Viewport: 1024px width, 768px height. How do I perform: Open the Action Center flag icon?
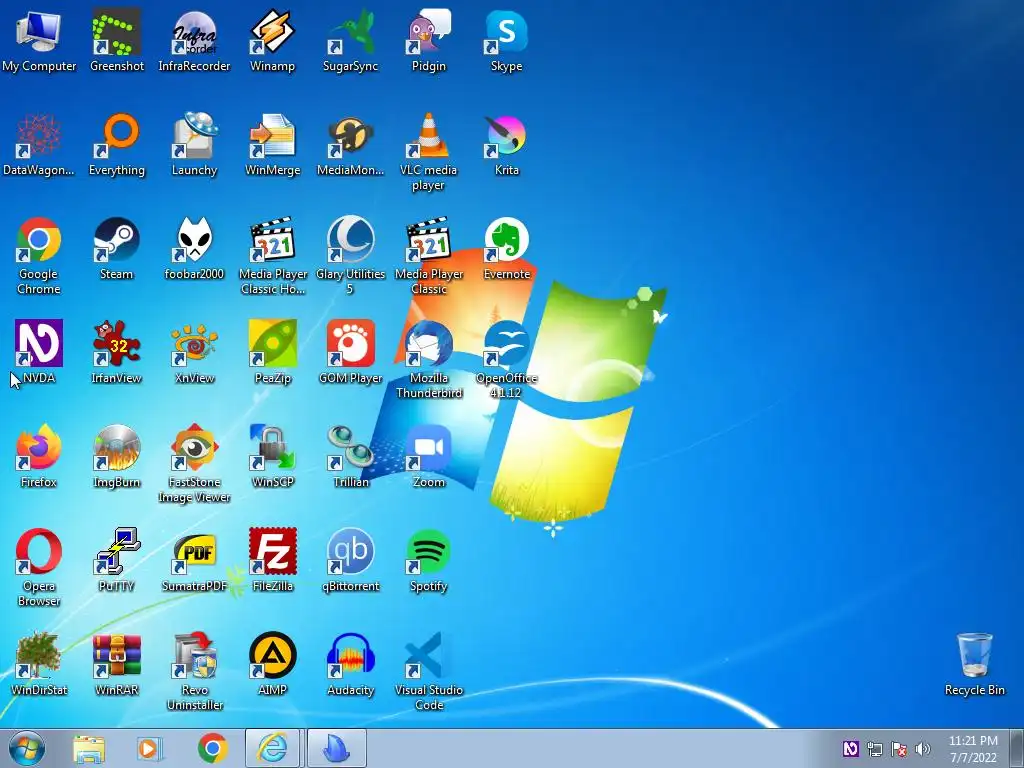tap(899, 749)
